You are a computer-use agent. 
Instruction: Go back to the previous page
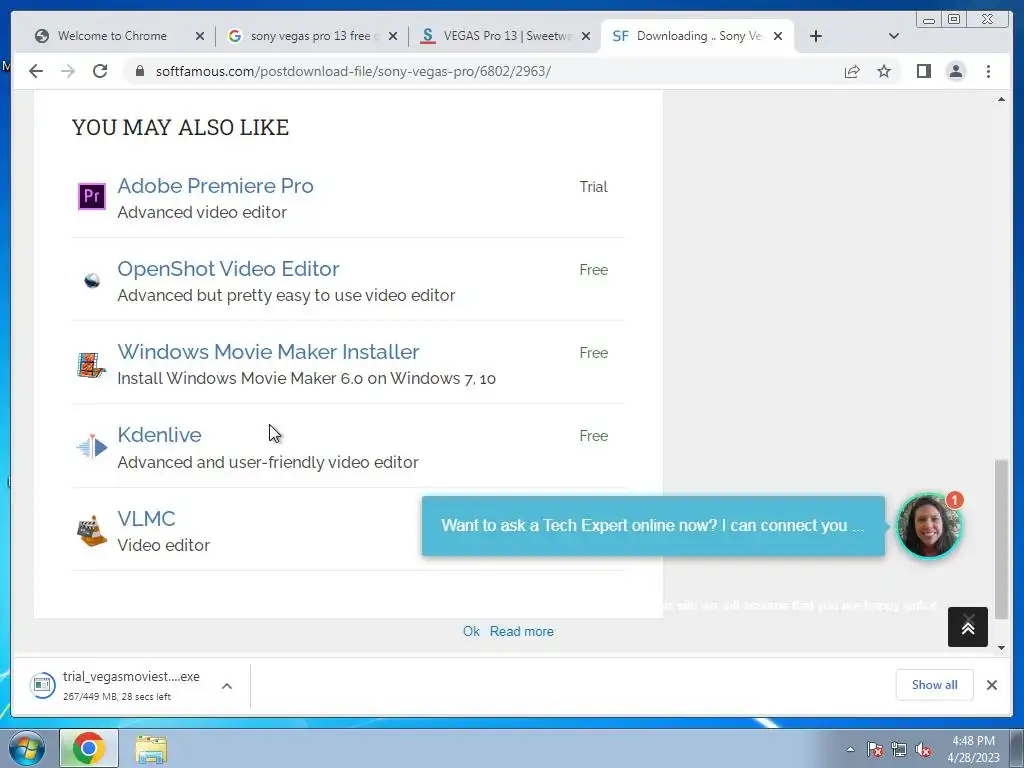coord(36,71)
